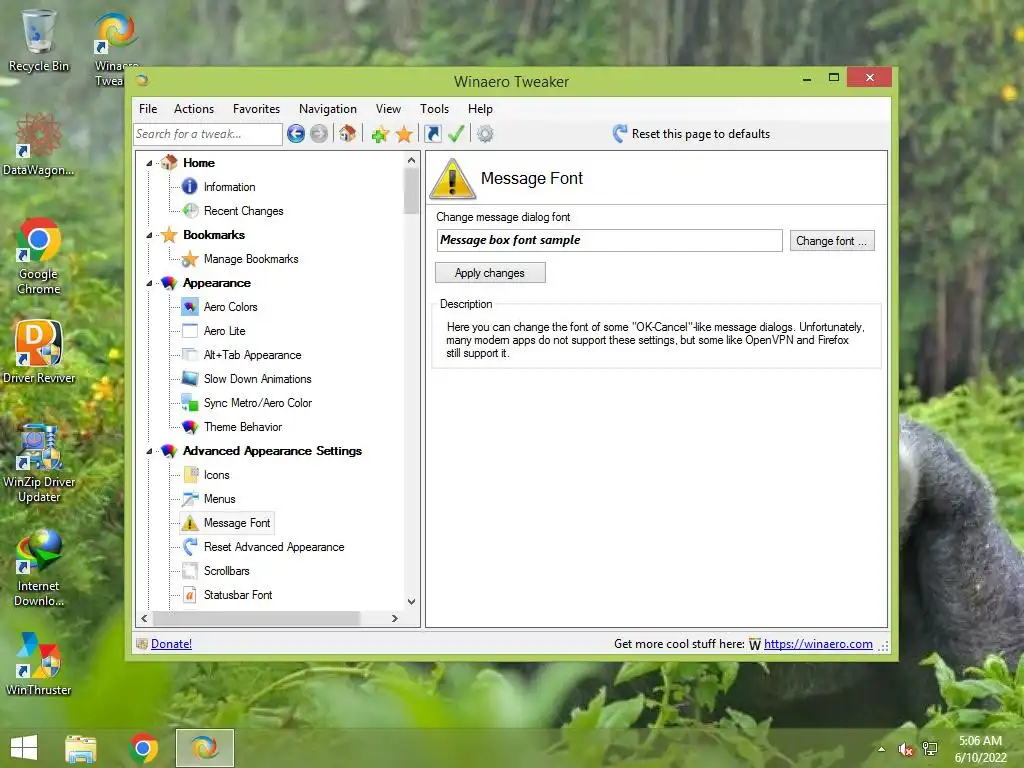Click tree vertical scrollbar down arrow

tap(411, 601)
